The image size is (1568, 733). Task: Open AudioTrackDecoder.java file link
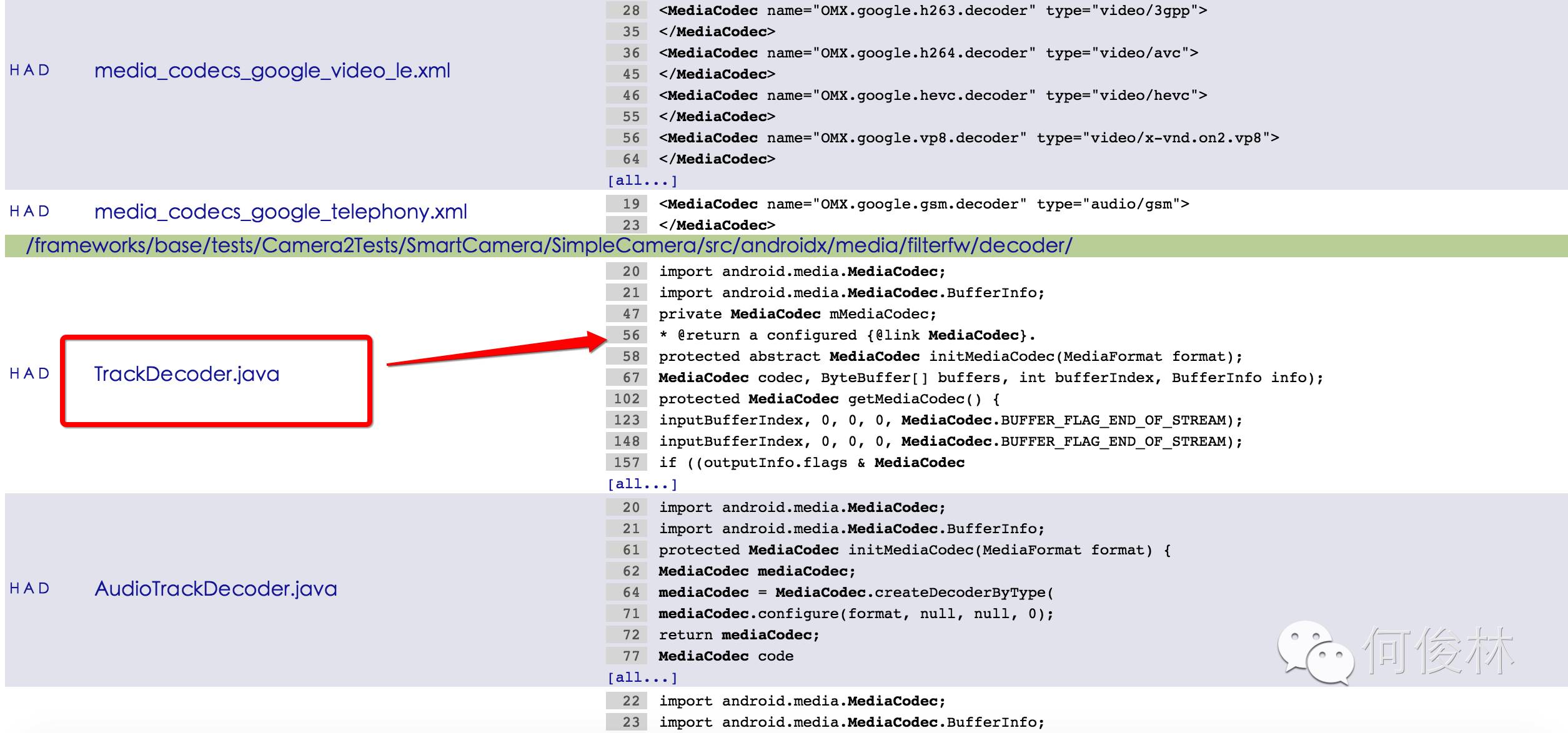click(216, 589)
